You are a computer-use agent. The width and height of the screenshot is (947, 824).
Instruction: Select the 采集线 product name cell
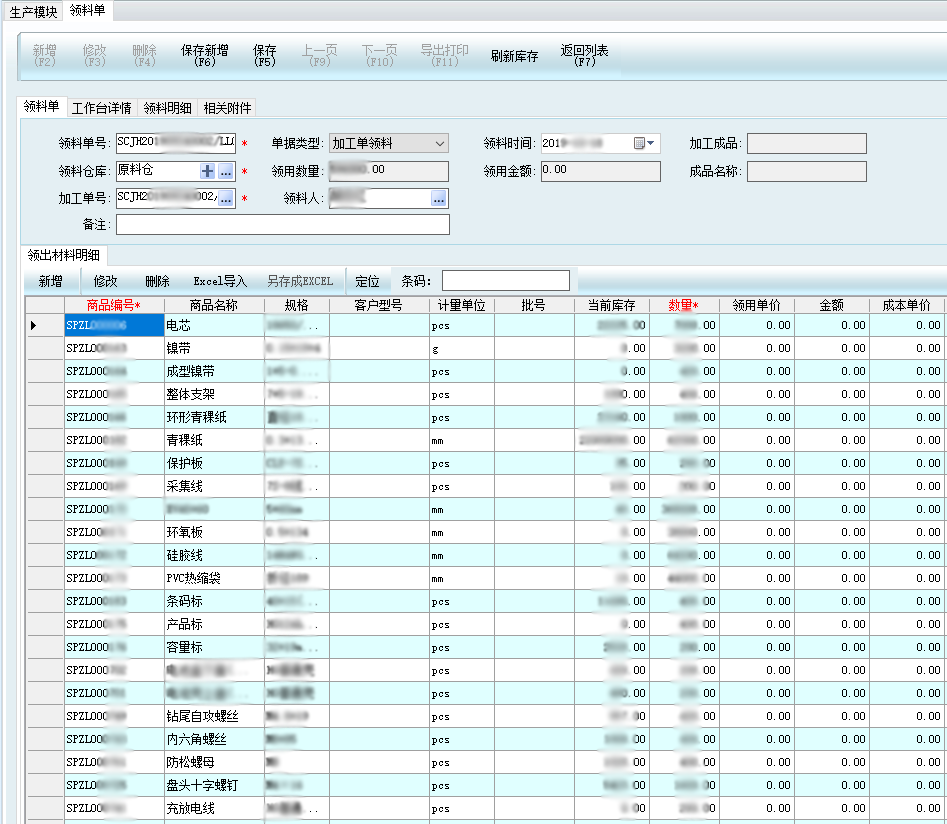click(214, 486)
